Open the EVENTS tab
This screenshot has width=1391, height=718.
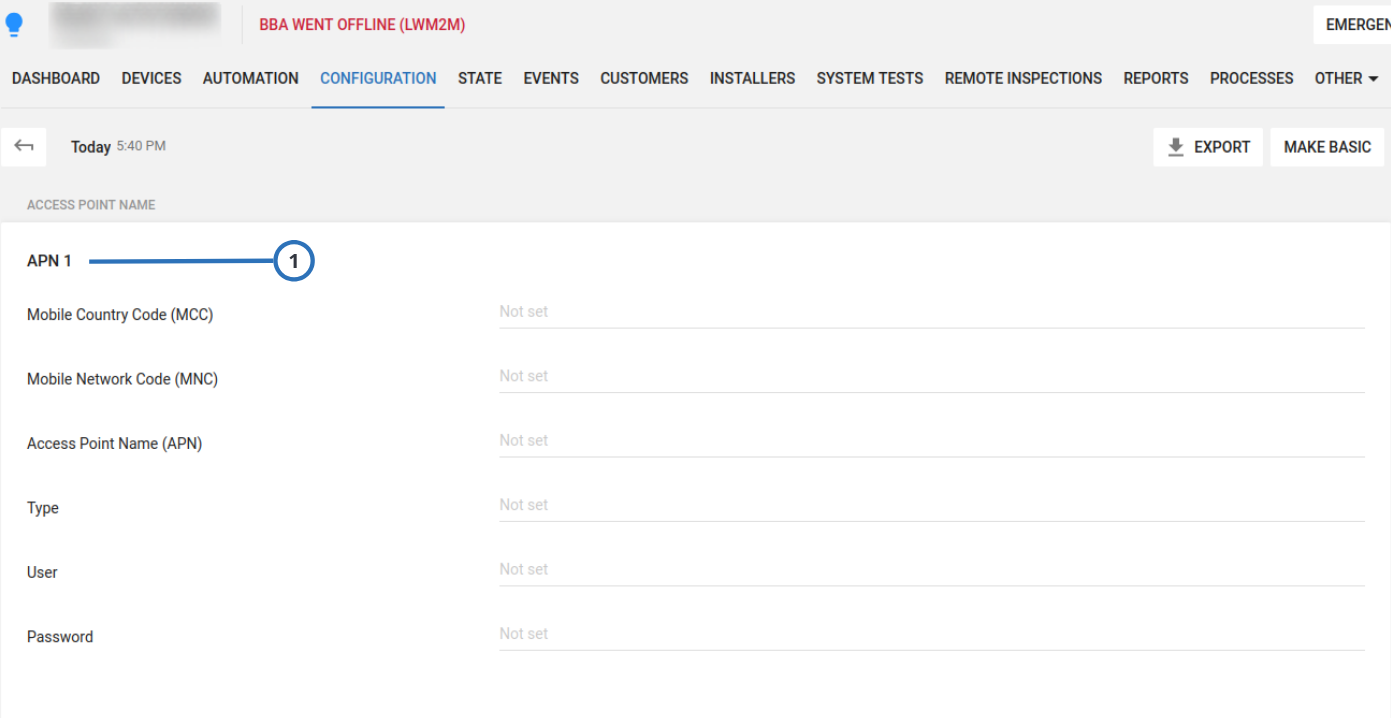coord(550,78)
